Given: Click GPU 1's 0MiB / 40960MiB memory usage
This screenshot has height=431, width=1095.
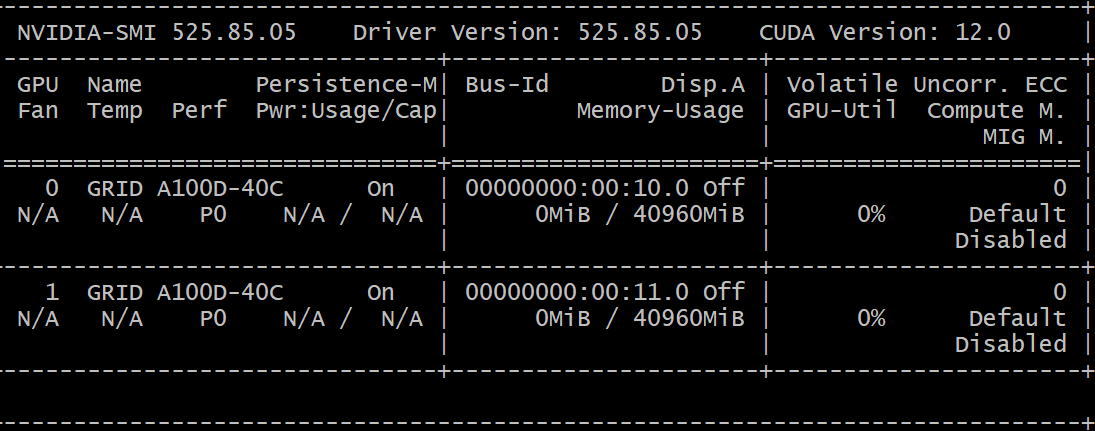Looking at the screenshot, I should (x=639, y=318).
